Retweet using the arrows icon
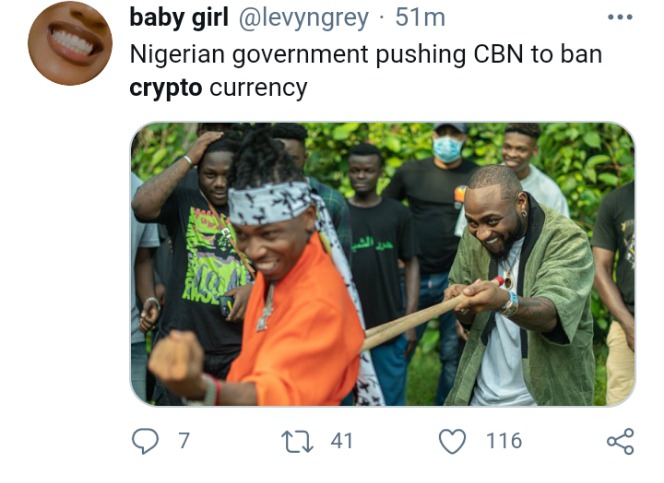 297,442
